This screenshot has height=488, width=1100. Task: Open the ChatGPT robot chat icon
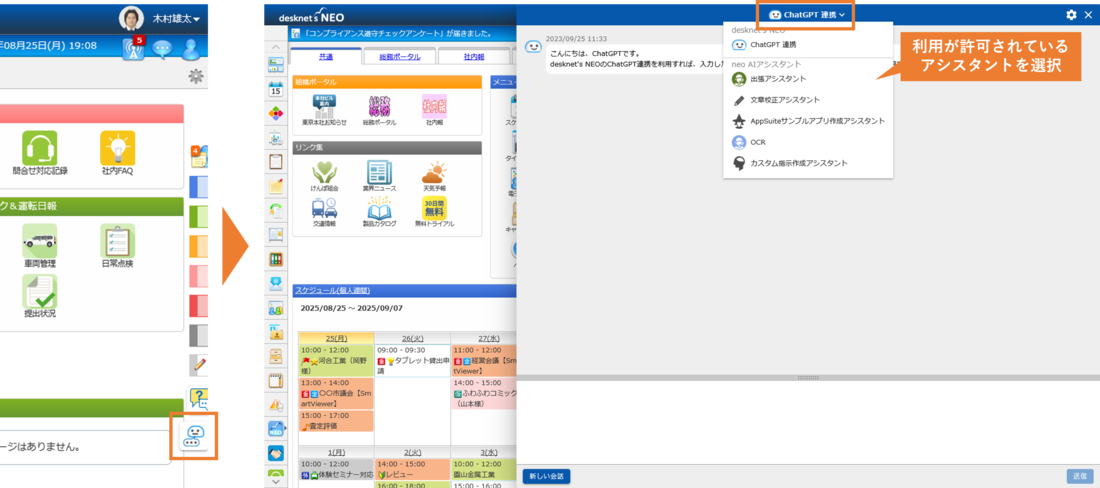pyautogui.click(x=195, y=436)
